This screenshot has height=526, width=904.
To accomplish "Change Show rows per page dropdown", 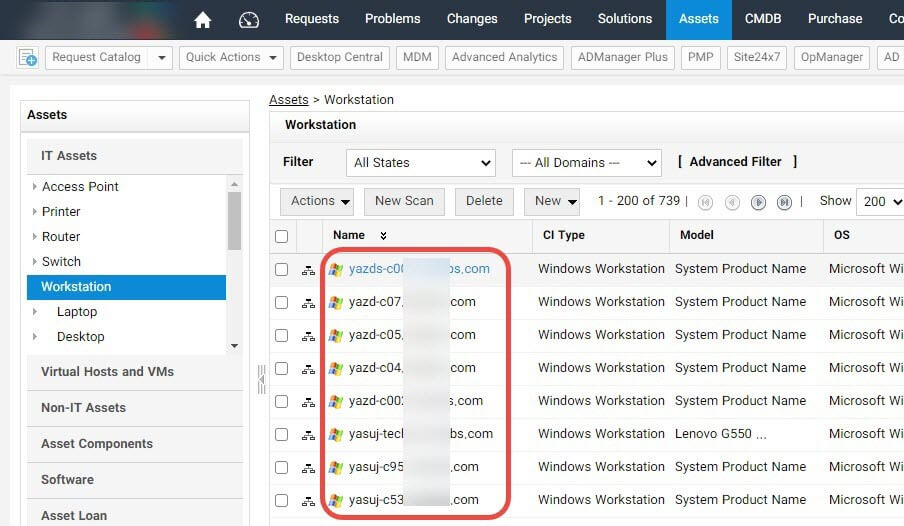I will [x=880, y=201].
